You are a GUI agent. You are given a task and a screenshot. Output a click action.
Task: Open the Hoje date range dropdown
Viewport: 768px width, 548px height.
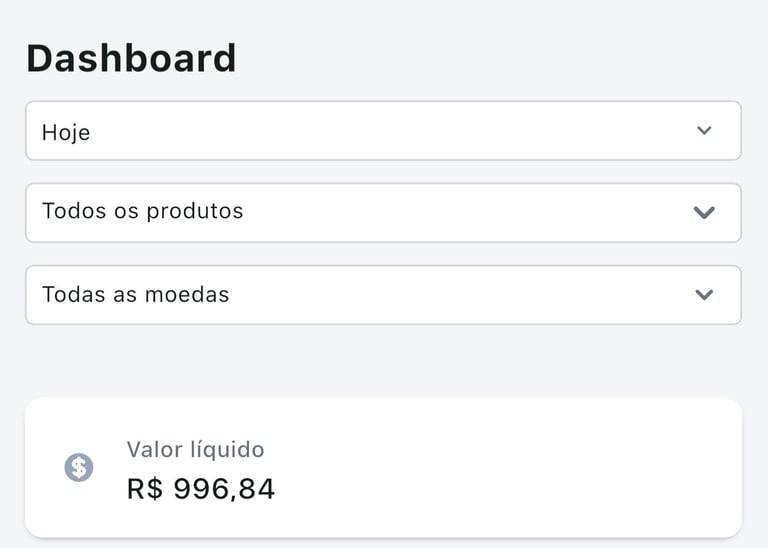[x=383, y=131]
